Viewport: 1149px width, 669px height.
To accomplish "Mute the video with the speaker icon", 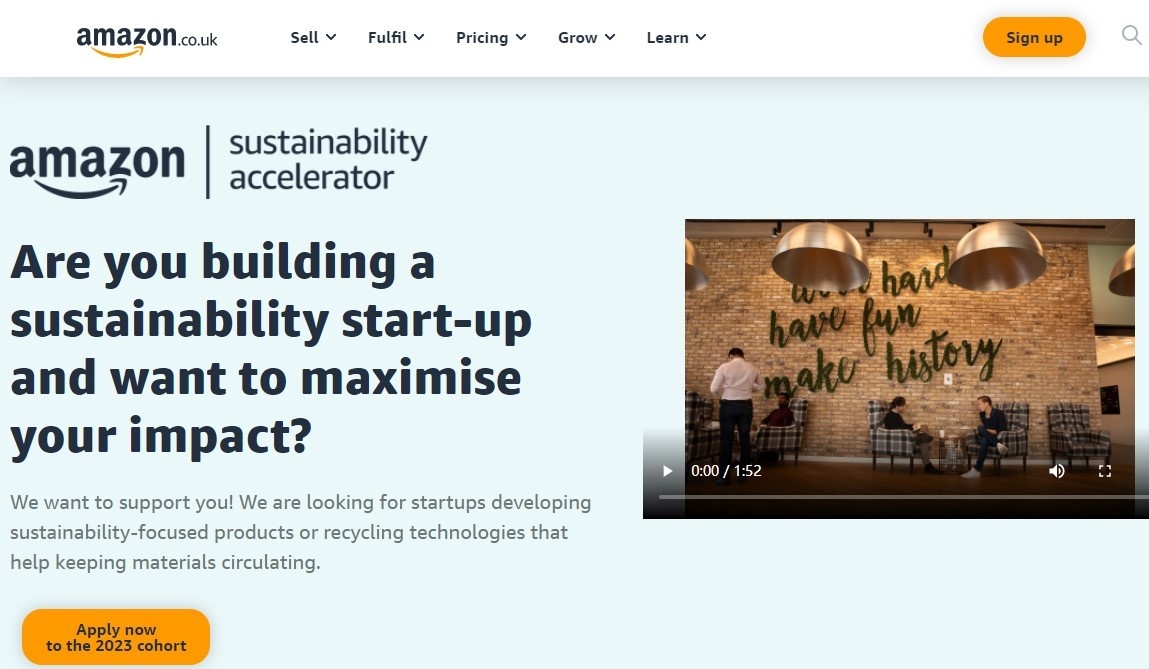I will coord(1057,471).
